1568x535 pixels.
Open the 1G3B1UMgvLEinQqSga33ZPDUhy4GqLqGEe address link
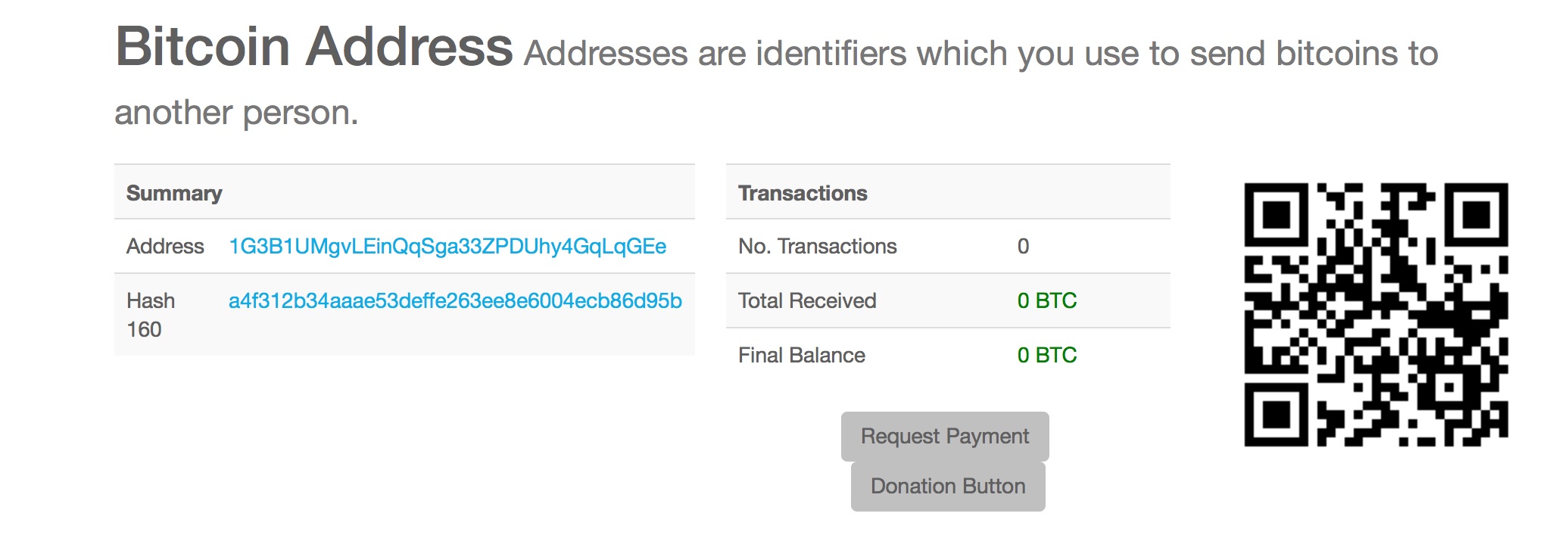(x=447, y=247)
